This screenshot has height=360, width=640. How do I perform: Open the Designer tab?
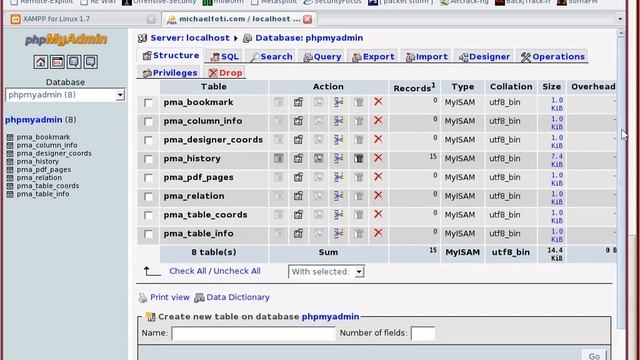coord(484,57)
